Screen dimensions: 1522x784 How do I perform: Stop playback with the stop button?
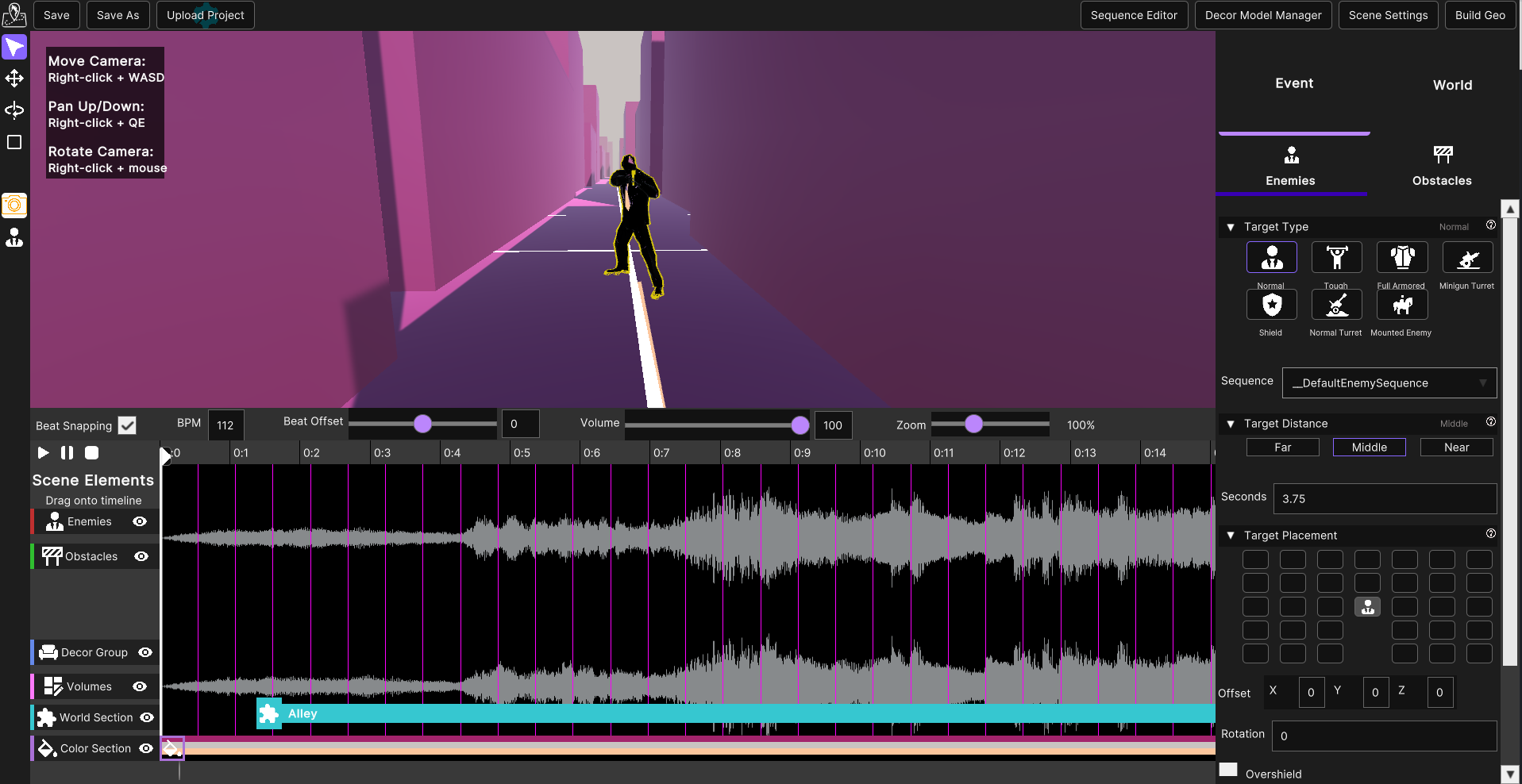tap(92, 452)
